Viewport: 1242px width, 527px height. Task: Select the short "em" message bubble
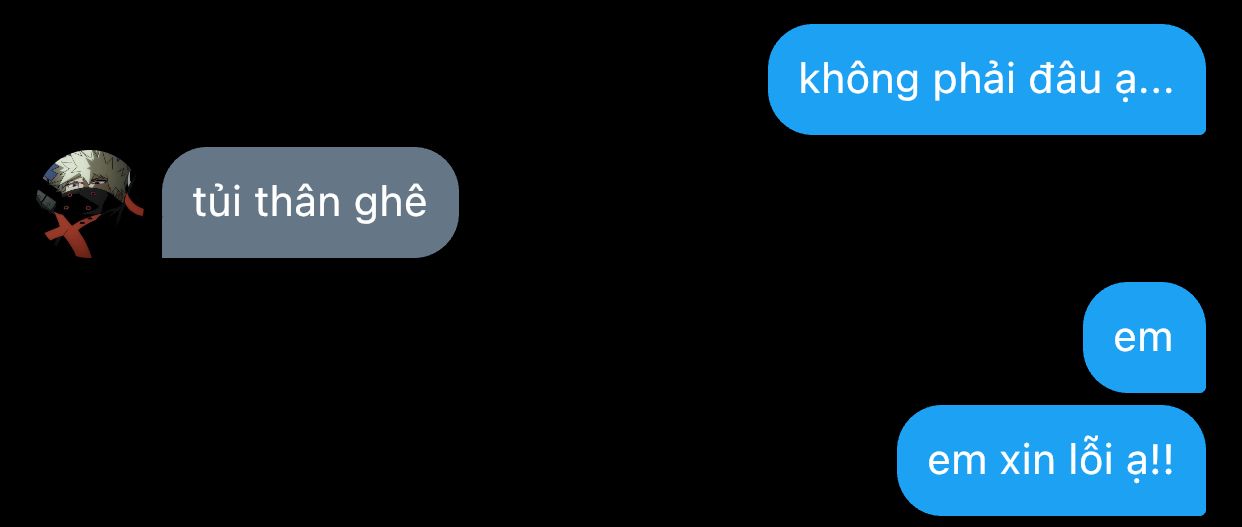click(x=1144, y=337)
